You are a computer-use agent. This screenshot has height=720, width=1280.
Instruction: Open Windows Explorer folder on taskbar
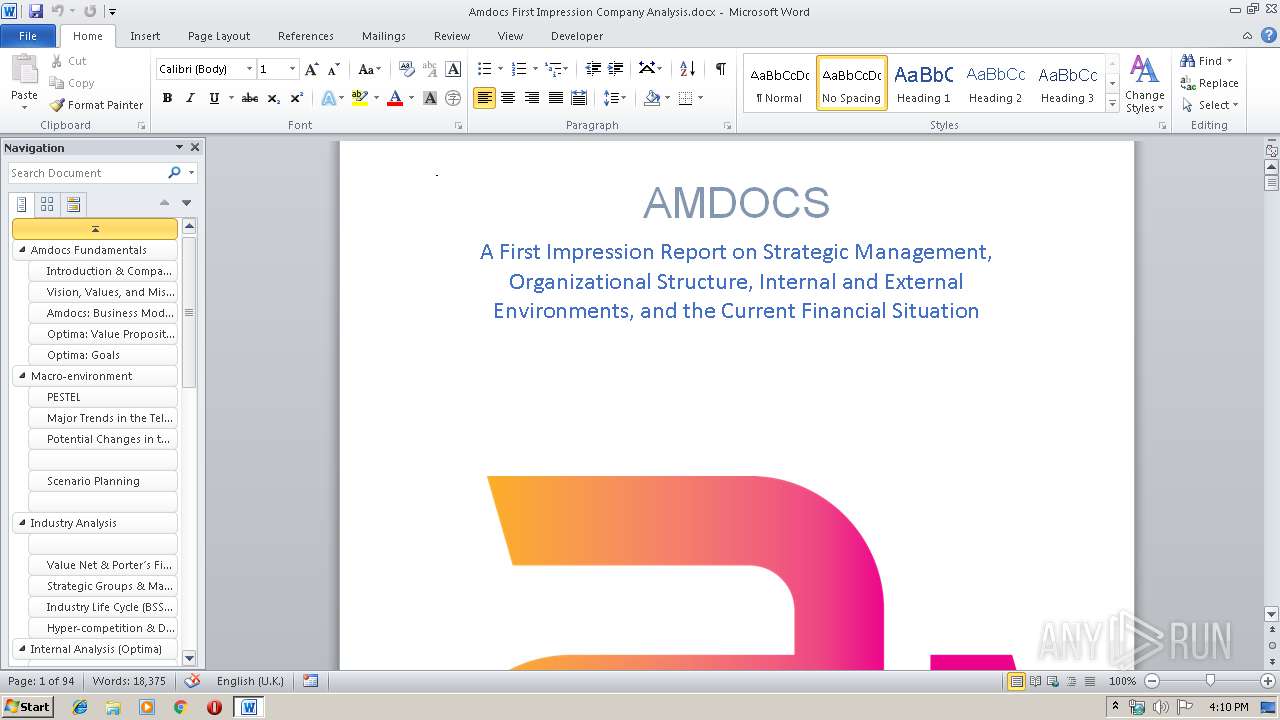click(113, 707)
